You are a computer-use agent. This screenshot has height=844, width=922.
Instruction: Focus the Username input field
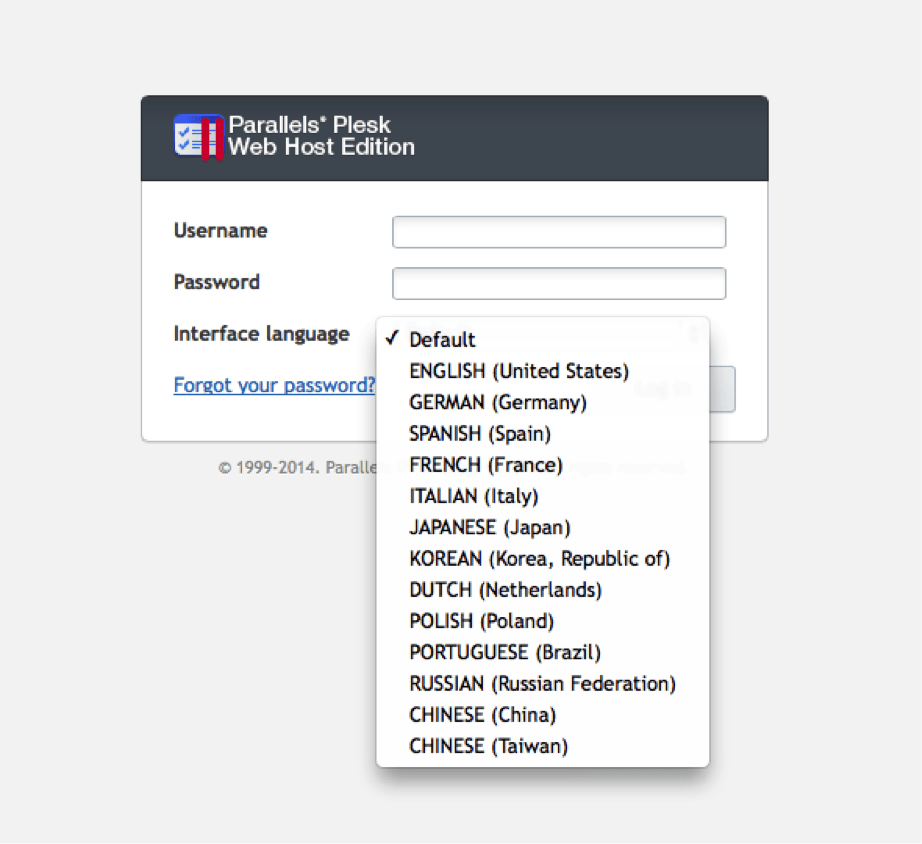click(559, 232)
